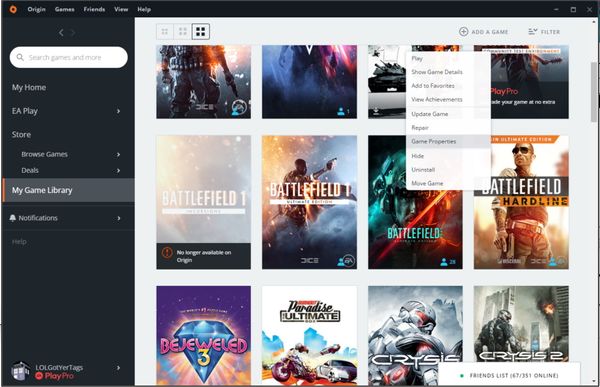Image resolution: width=600 pixels, height=387 pixels.
Task: Select the Battlefield 4 game tile
Action: [x=204, y=82]
